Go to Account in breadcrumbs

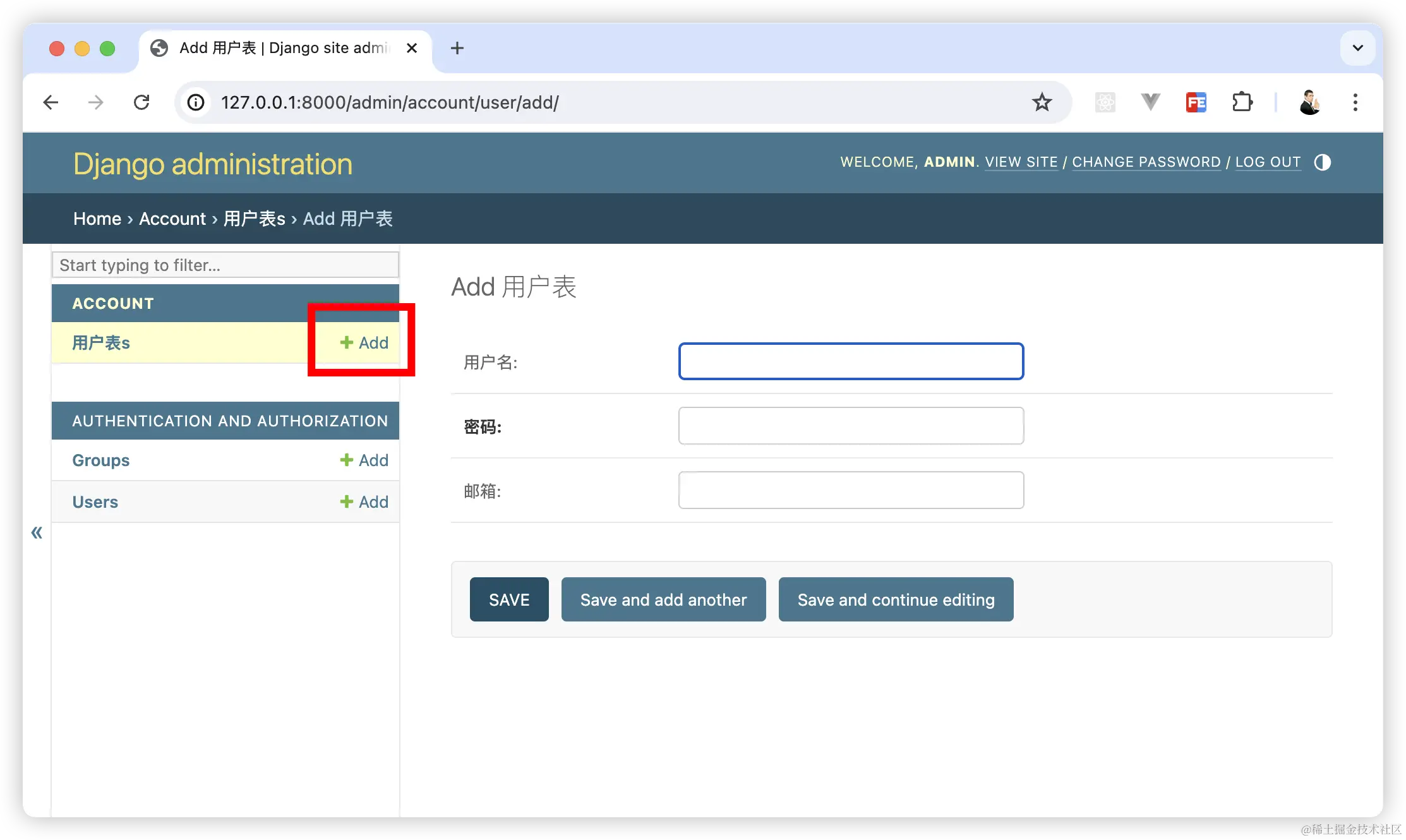pos(172,219)
